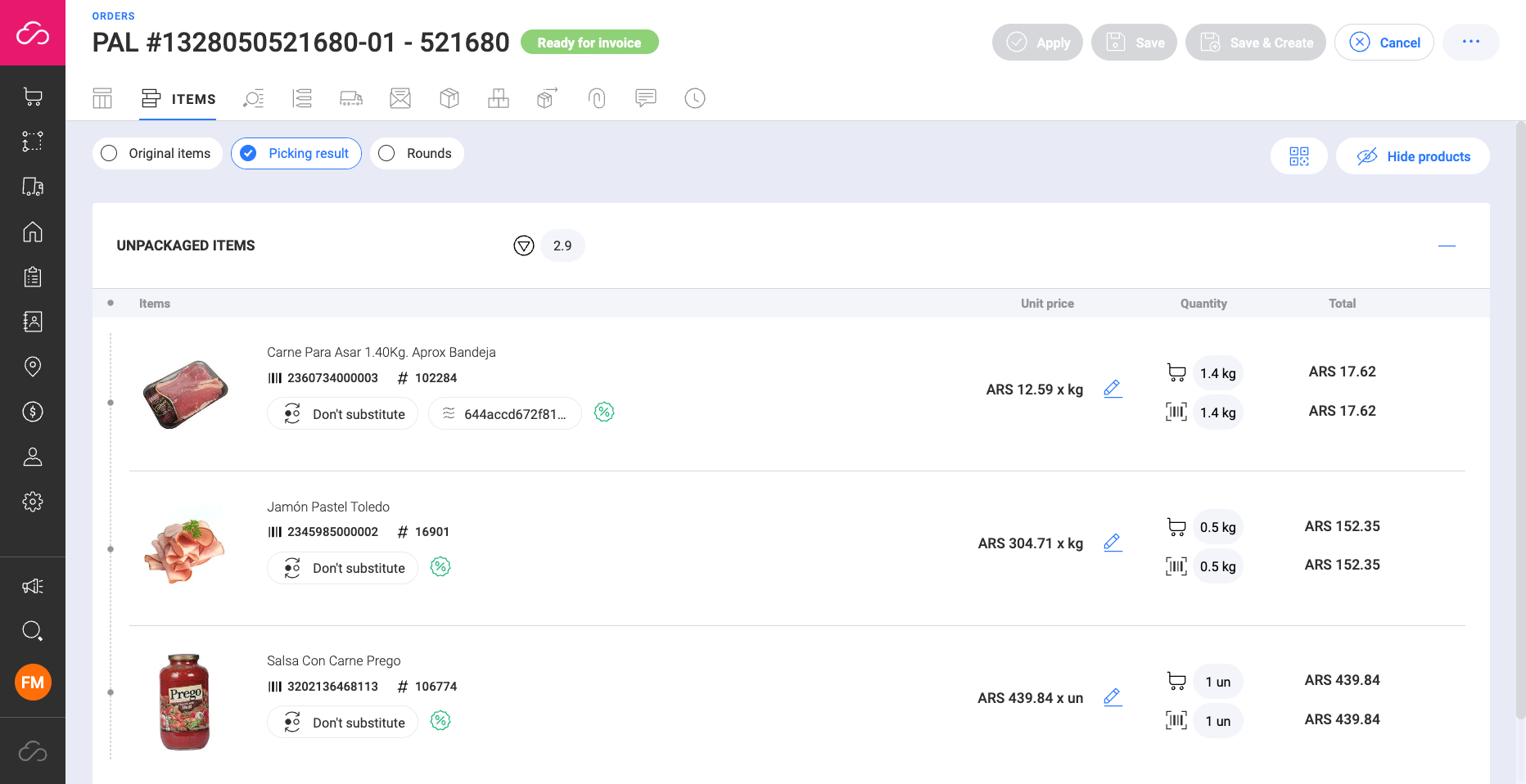Open the email envelope tab for the order

pos(400,98)
